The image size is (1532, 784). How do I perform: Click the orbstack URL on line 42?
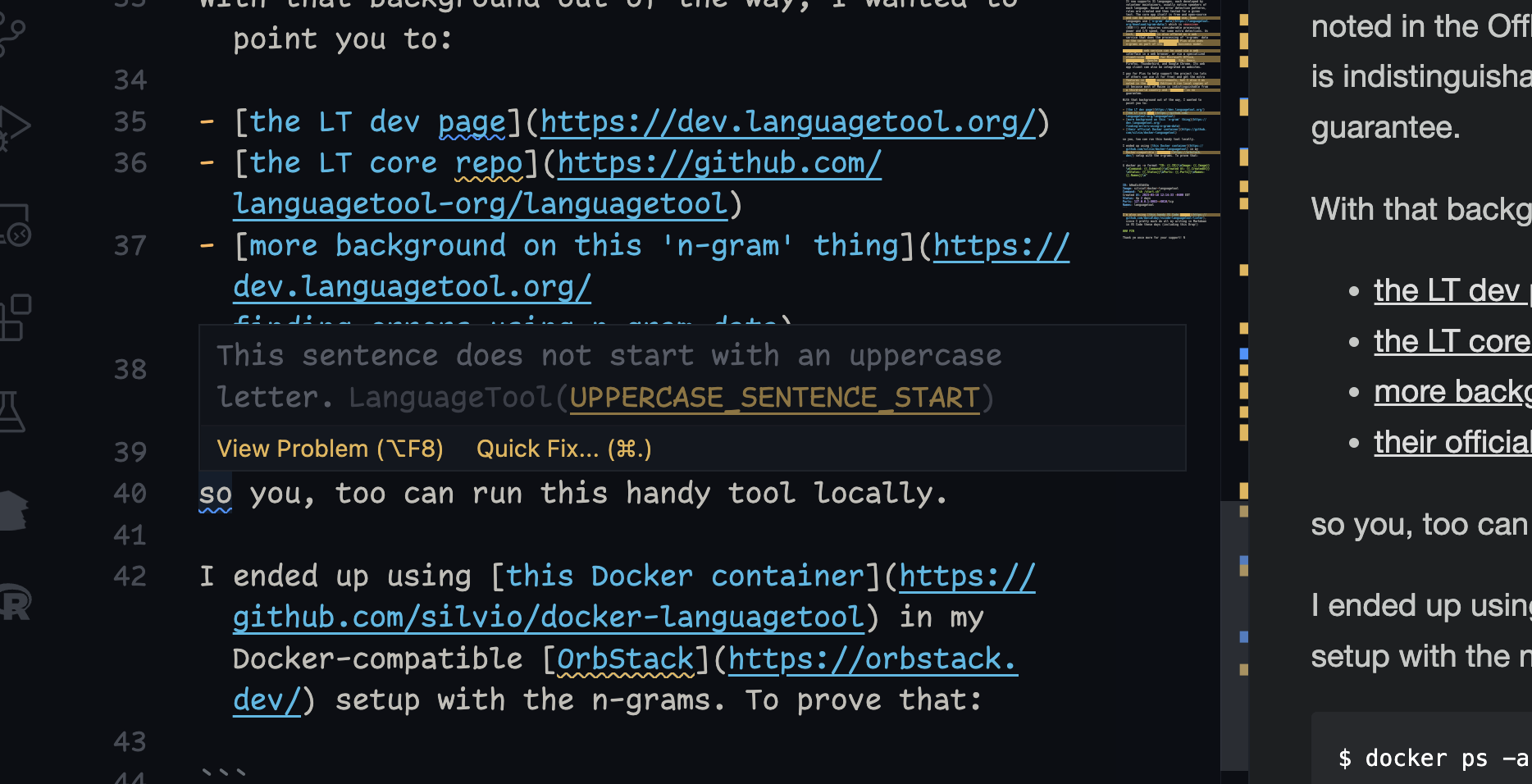click(x=872, y=659)
